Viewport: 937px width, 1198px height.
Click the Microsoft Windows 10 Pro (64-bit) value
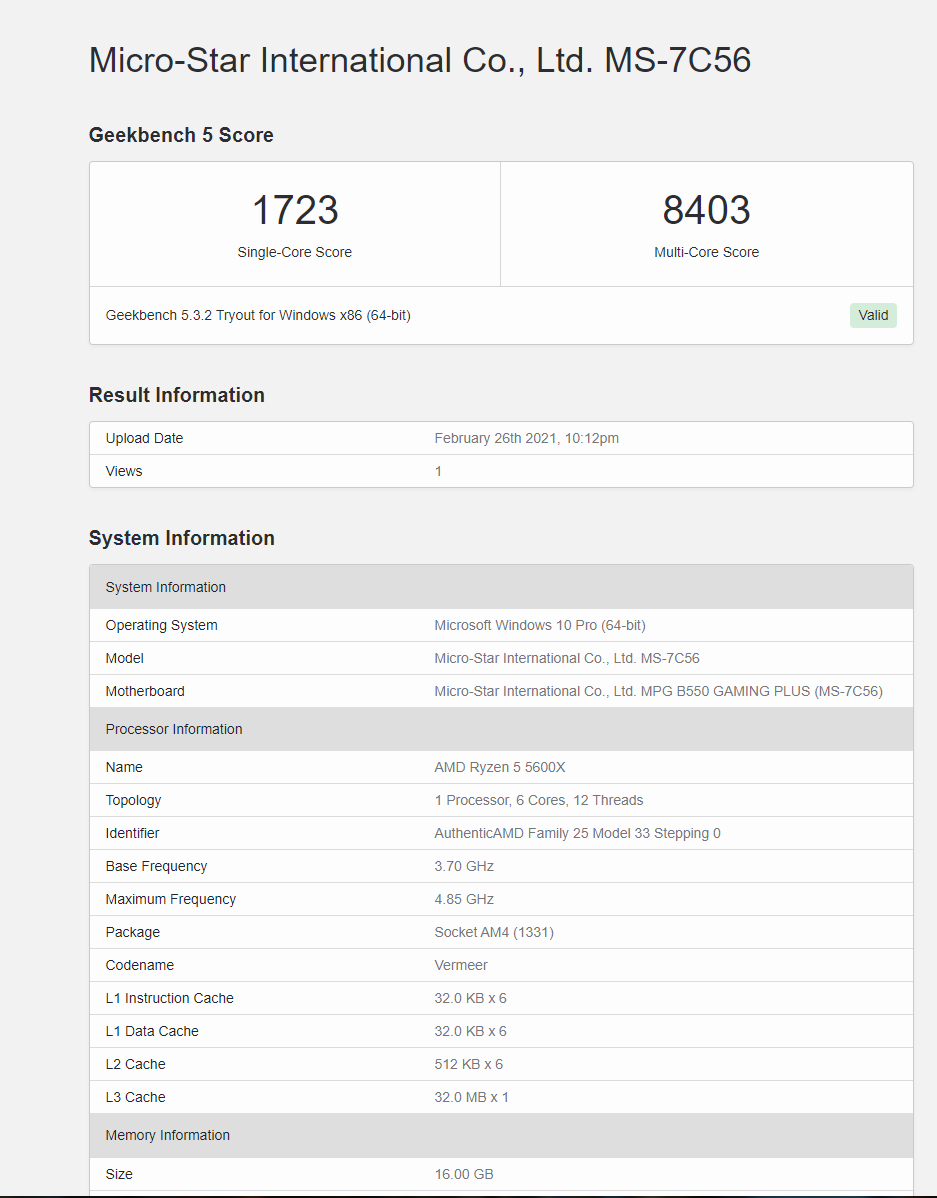(540, 625)
